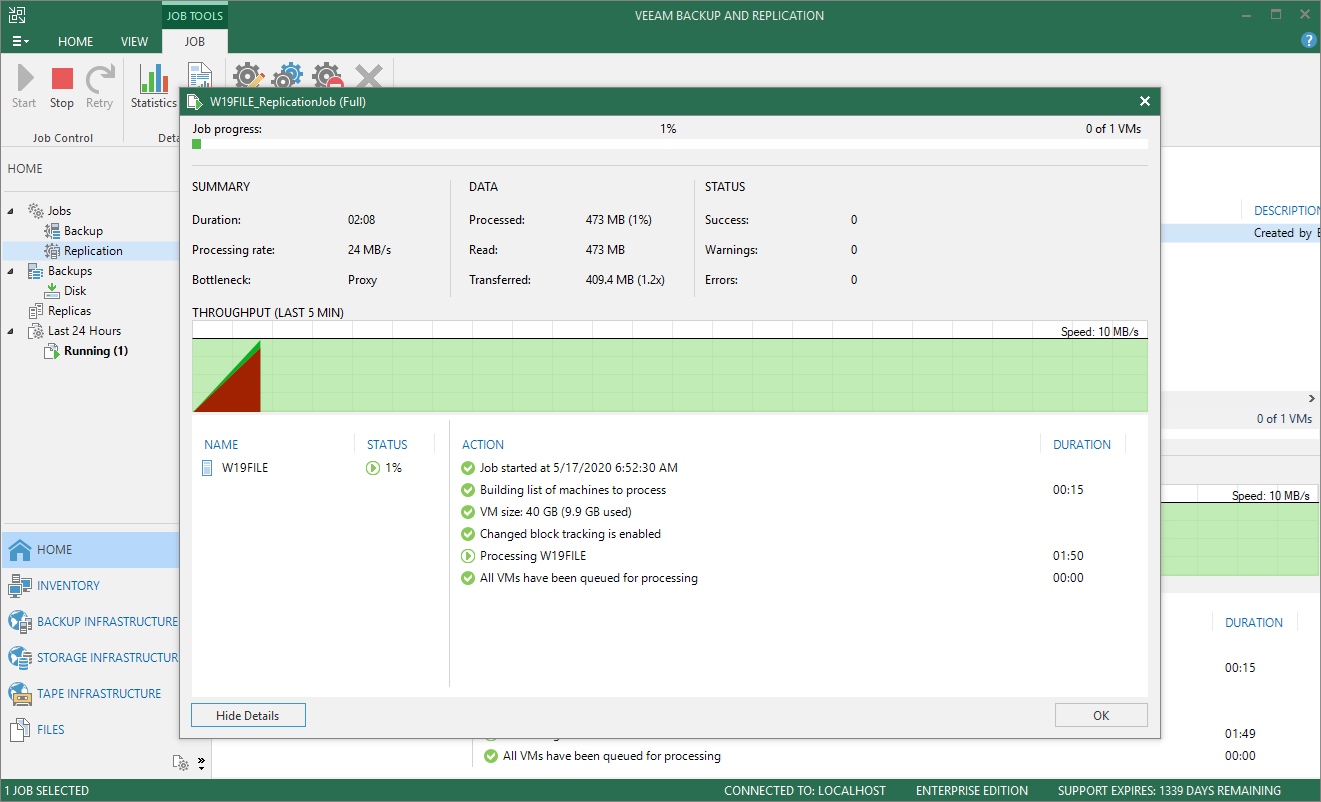Click the Bottleneck value 'Proxy'
1321x802 pixels.
point(362,280)
